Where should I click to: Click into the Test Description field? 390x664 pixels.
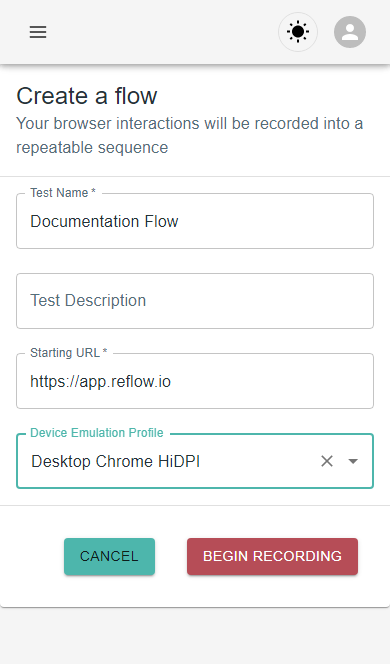point(195,301)
